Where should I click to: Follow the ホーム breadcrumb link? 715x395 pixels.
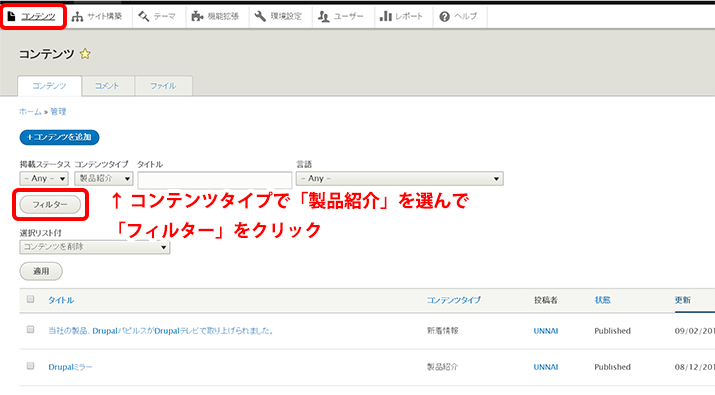30,111
